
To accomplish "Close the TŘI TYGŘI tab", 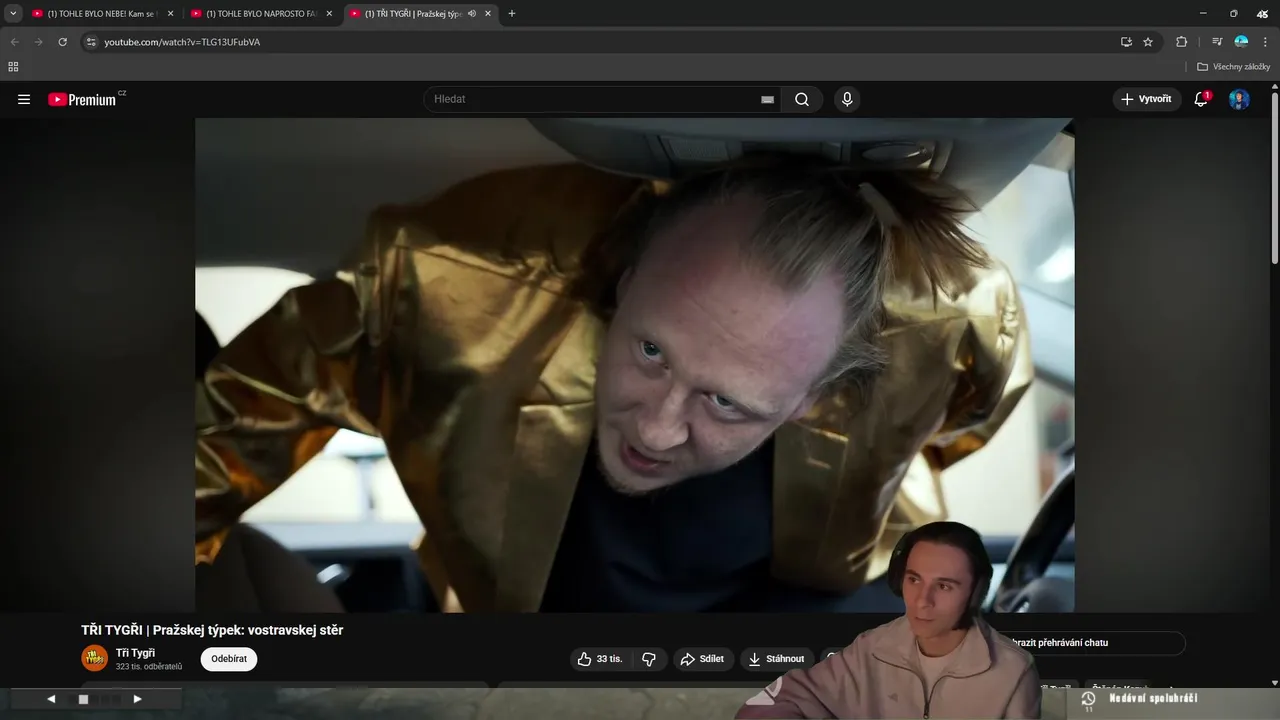I will click(488, 14).
